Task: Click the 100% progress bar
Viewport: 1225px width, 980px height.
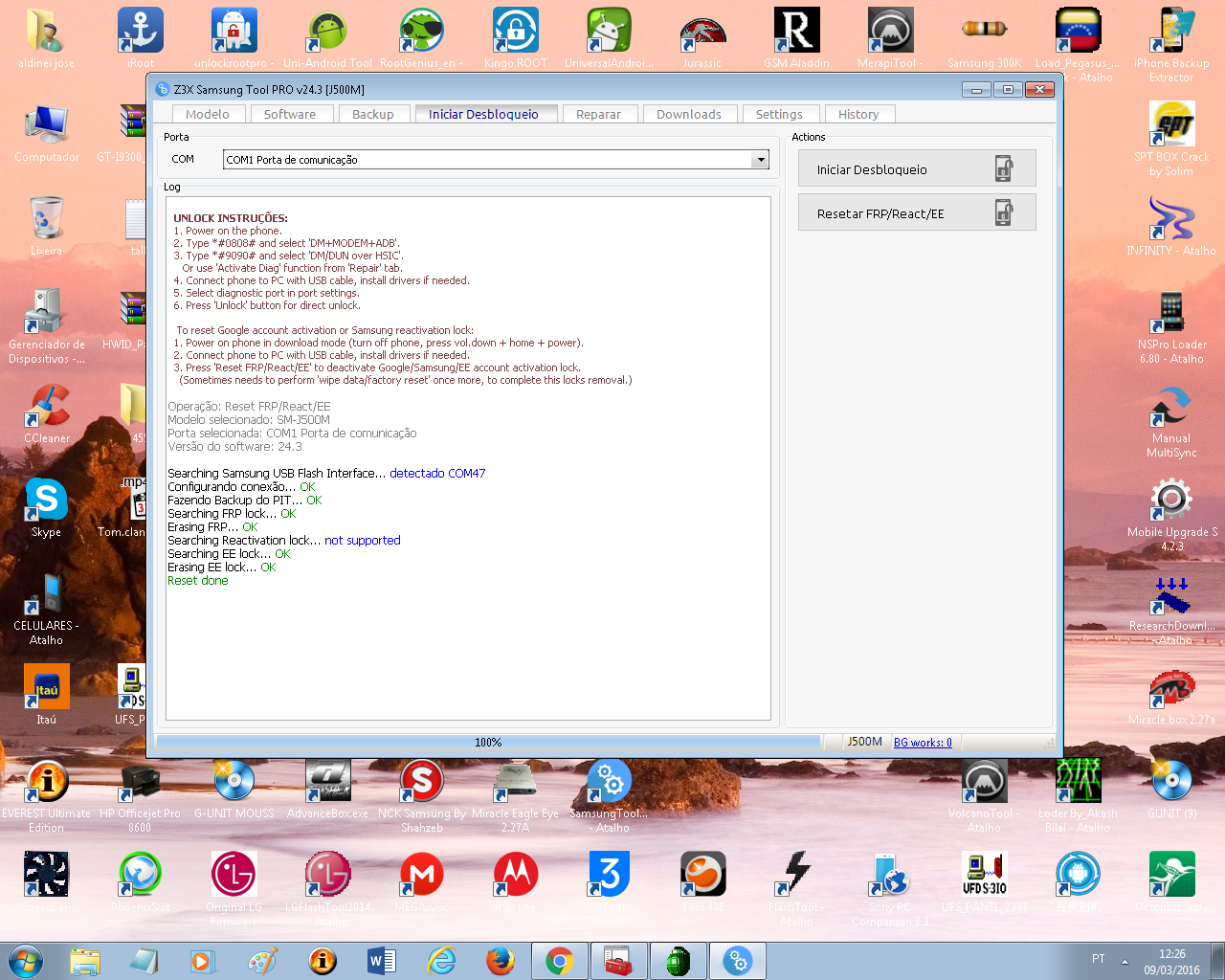Action: click(488, 743)
